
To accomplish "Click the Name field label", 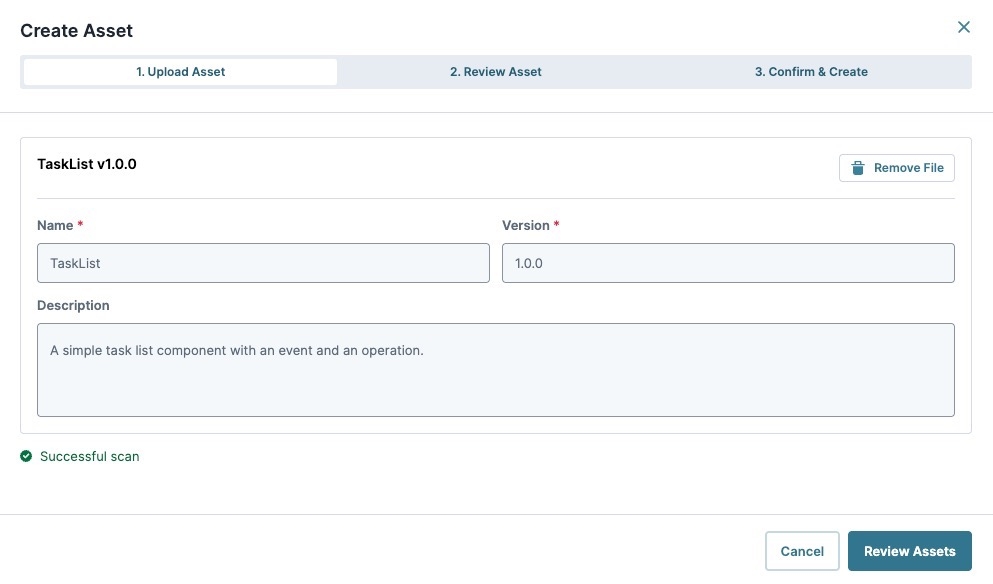I will click(x=55, y=225).
